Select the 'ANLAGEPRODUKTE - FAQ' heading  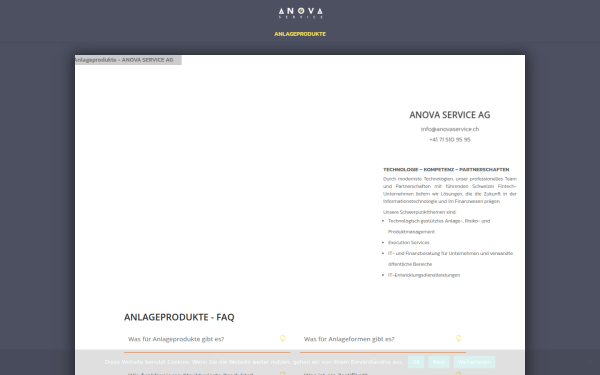click(x=179, y=317)
